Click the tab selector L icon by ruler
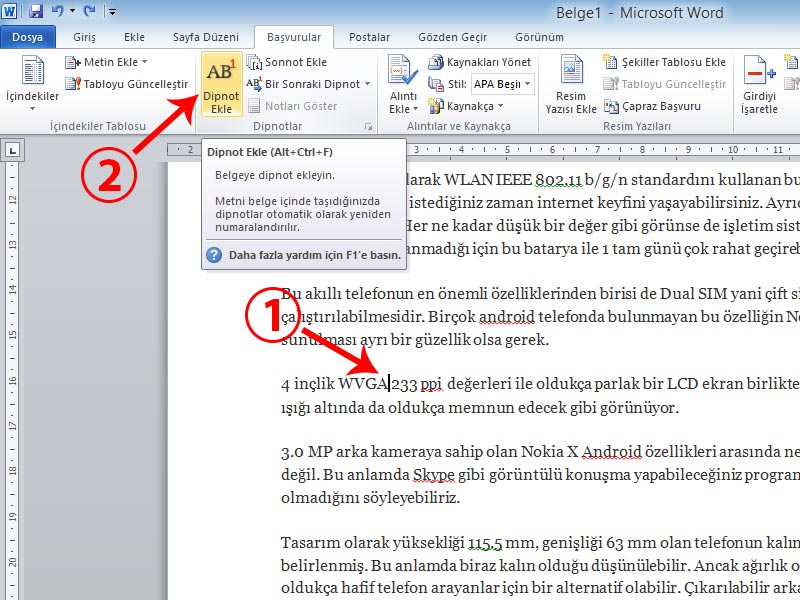The width and height of the screenshot is (800, 600). click(12, 150)
